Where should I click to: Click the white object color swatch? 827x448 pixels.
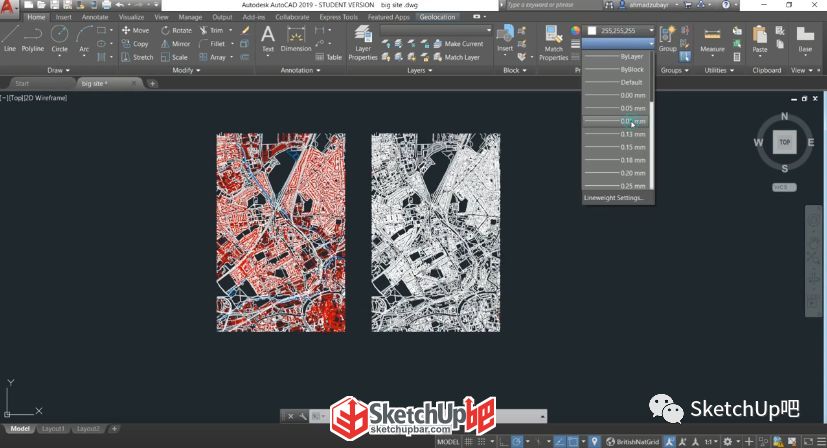click(592, 31)
